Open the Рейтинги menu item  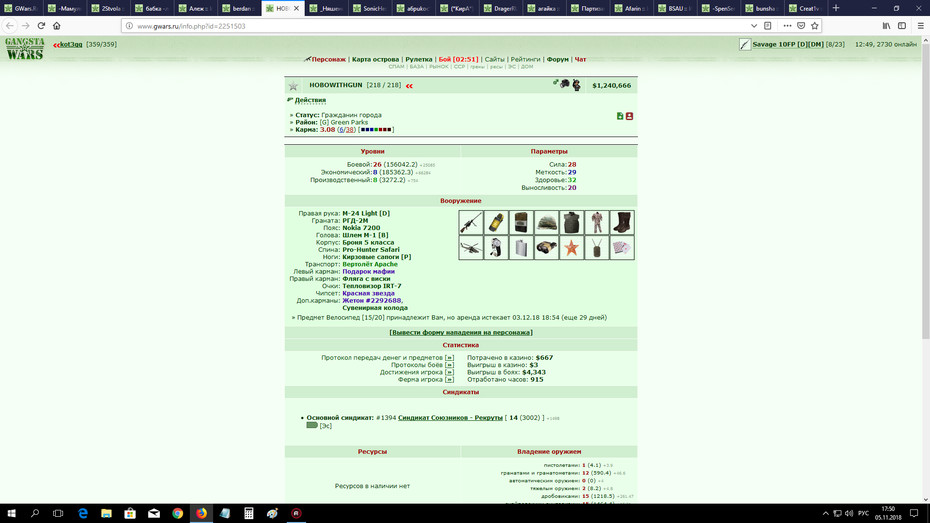coord(525,59)
